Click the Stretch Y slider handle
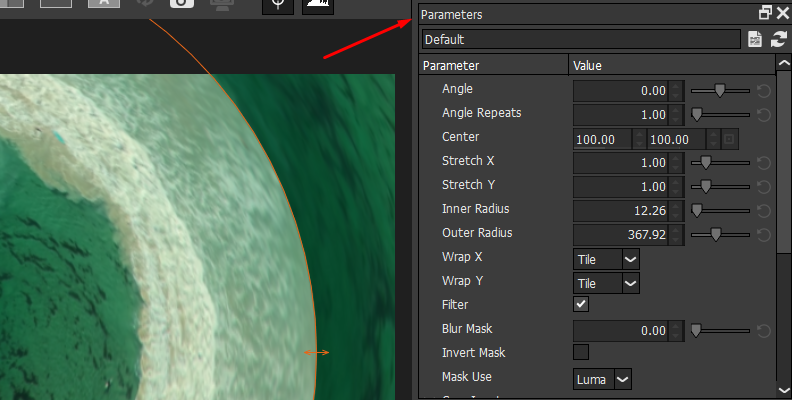This screenshot has height=400, width=792. pyautogui.click(x=706, y=187)
